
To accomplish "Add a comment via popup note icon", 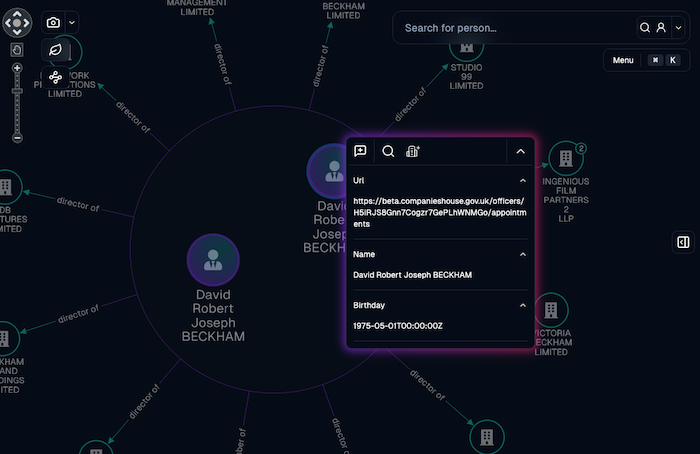I will [360, 151].
